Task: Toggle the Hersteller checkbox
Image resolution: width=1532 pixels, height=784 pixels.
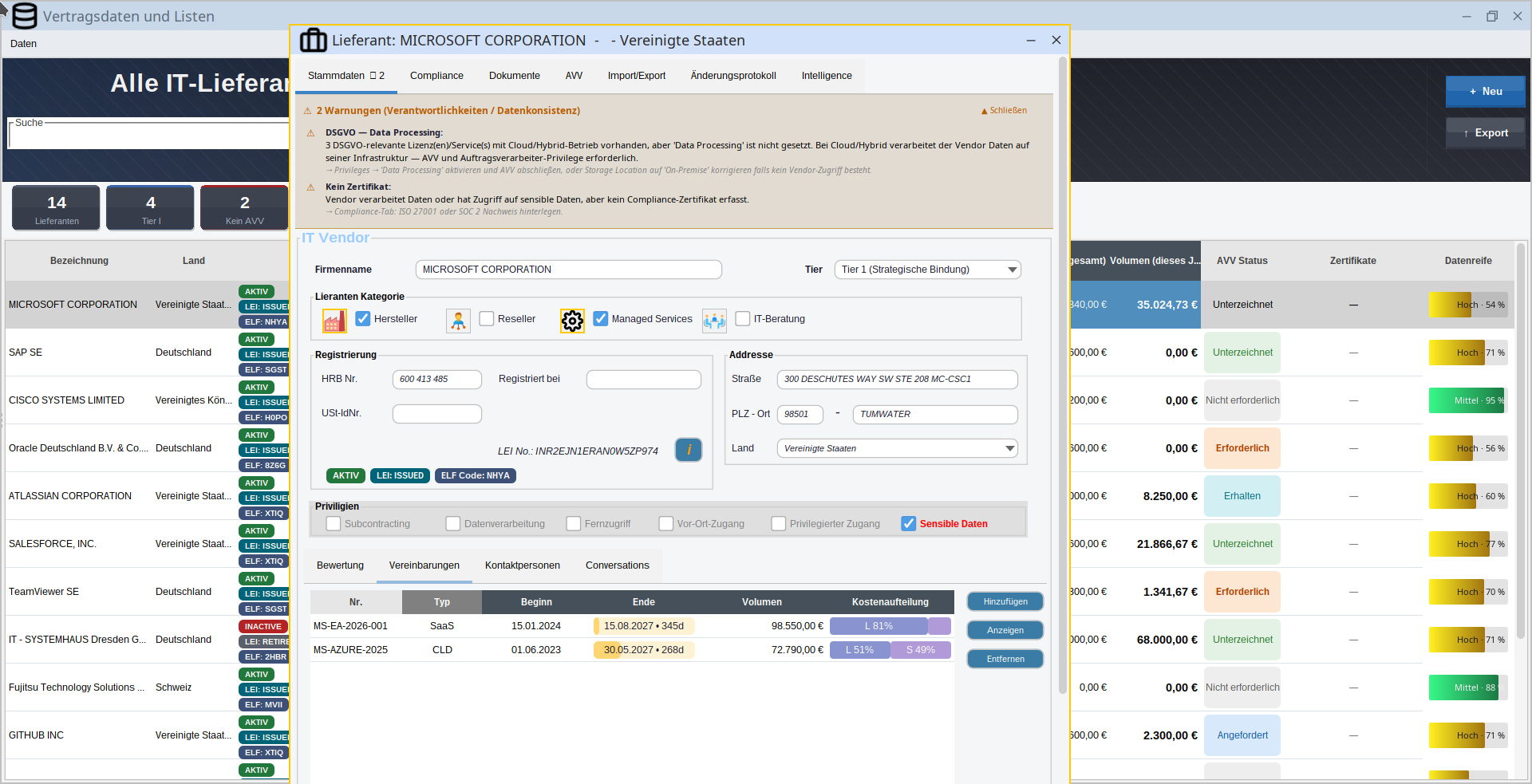Action: point(363,319)
